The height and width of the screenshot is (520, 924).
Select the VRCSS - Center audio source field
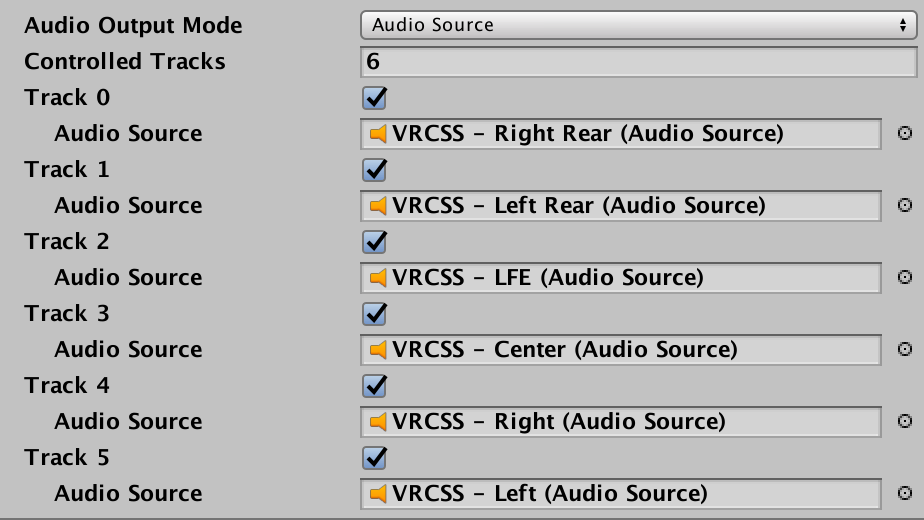point(621,350)
